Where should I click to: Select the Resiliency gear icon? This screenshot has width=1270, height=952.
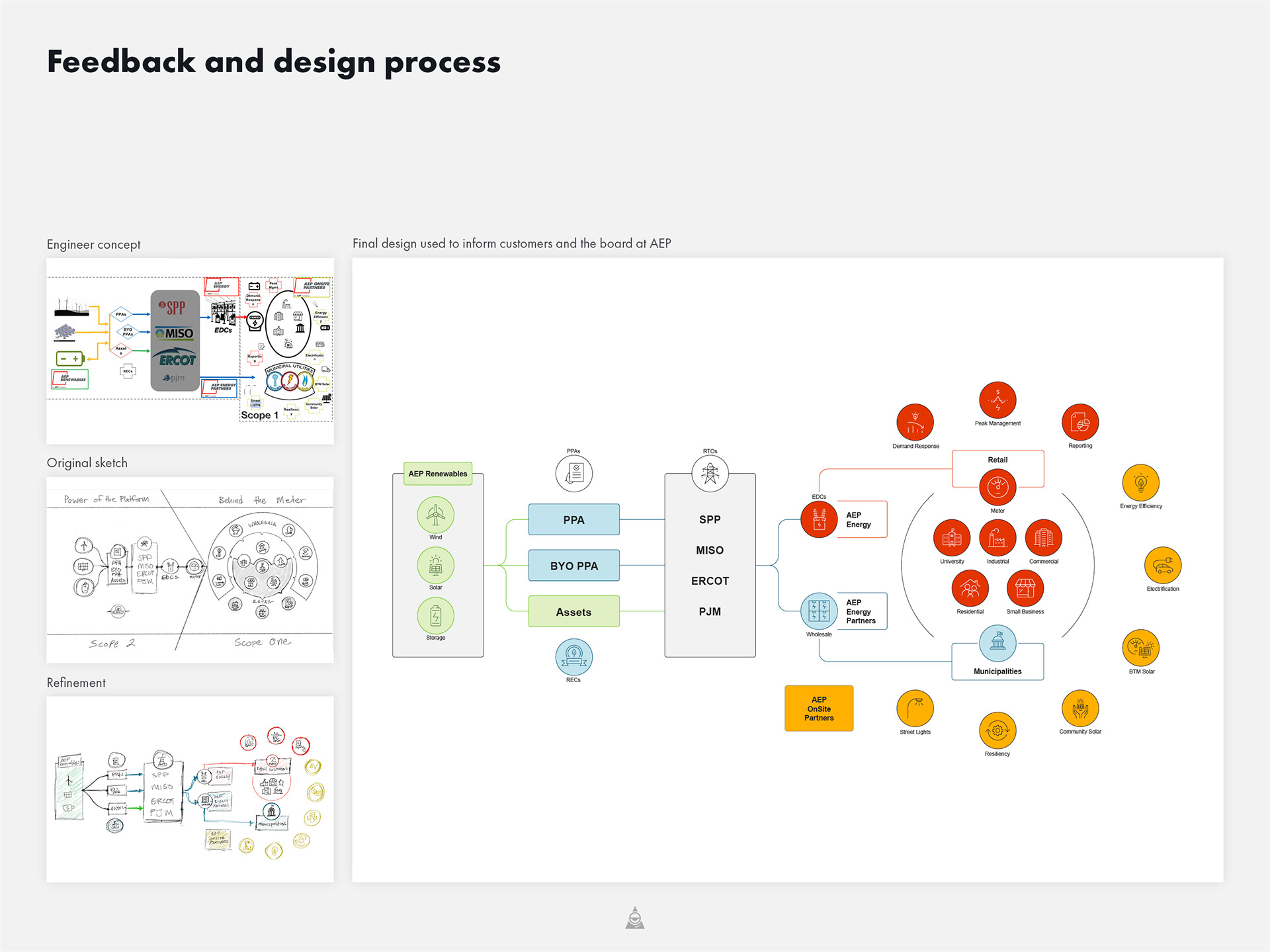[997, 730]
